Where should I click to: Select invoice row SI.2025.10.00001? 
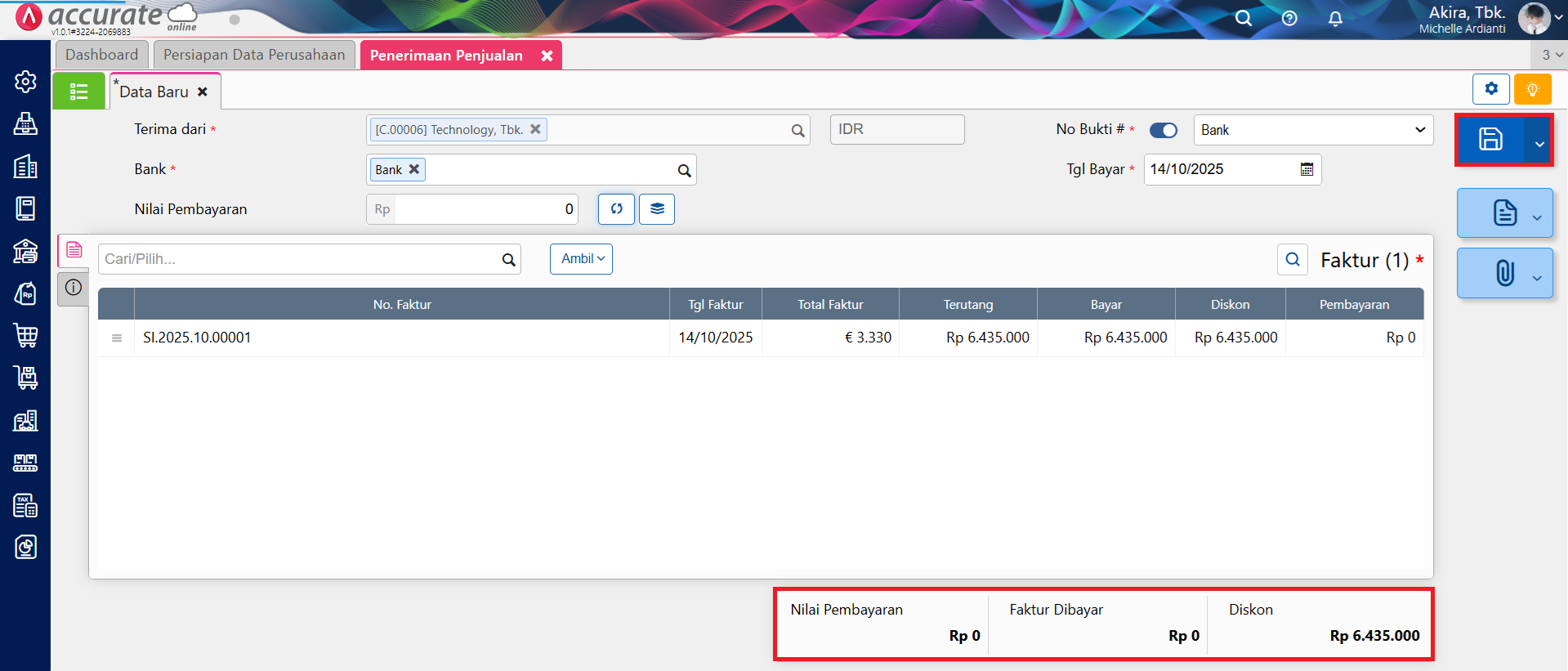click(401, 338)
